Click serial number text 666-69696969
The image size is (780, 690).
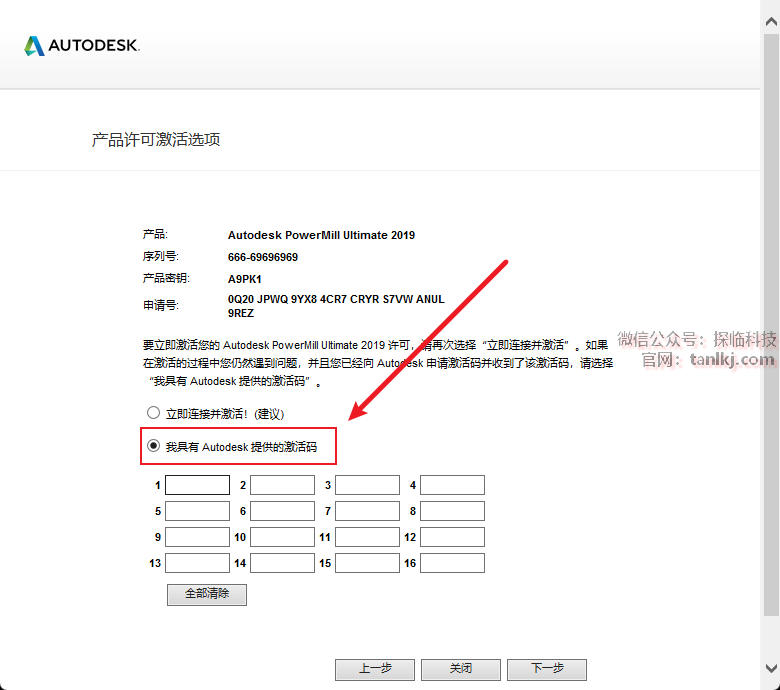(x=263, y=257)
